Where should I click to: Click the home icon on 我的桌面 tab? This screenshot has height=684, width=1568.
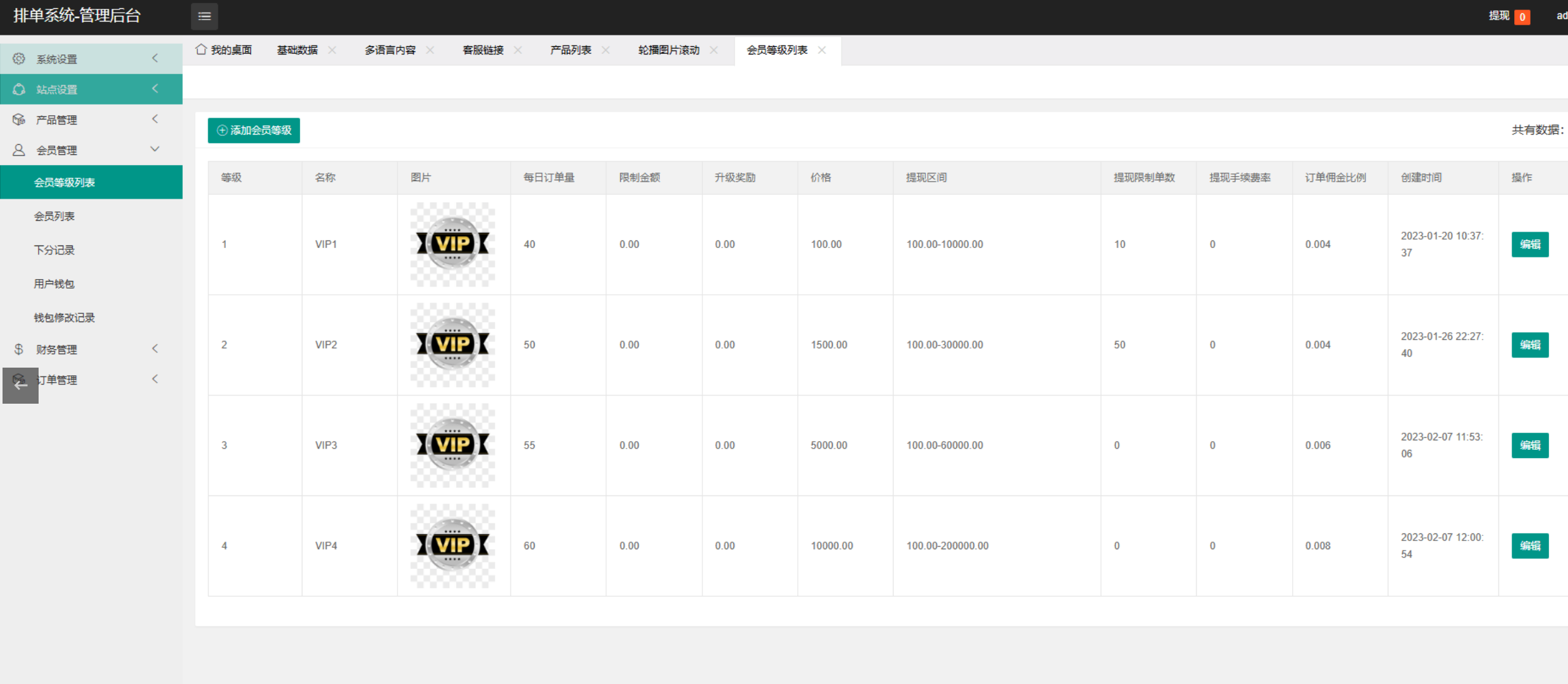[x=201, y=49]
